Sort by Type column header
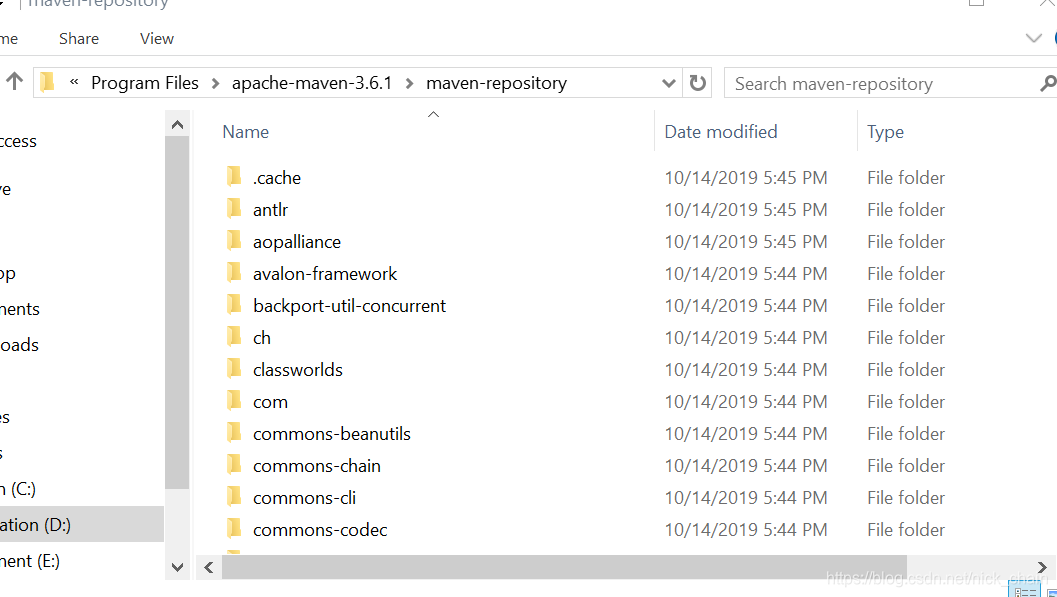 point(885,132)
